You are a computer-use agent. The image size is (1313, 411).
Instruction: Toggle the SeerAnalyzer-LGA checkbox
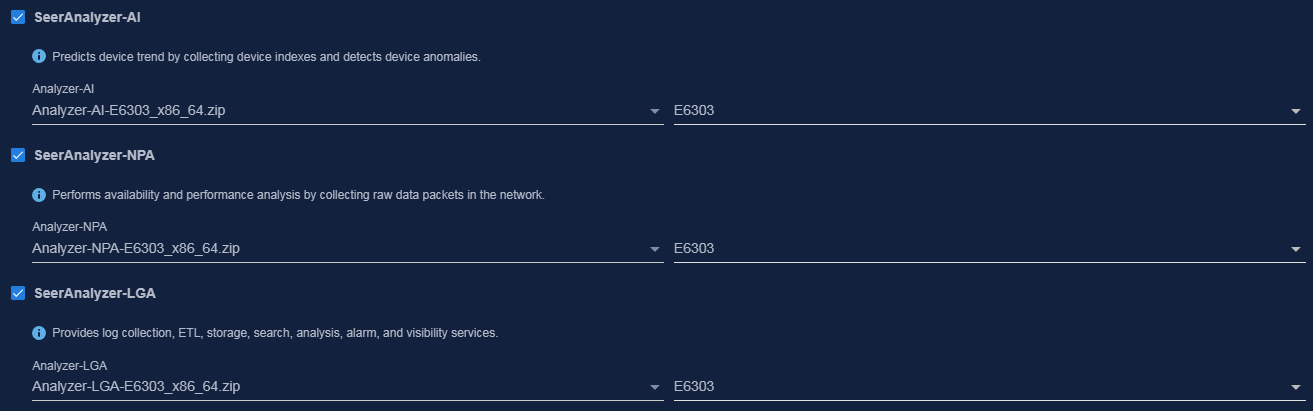click(18, 293)
